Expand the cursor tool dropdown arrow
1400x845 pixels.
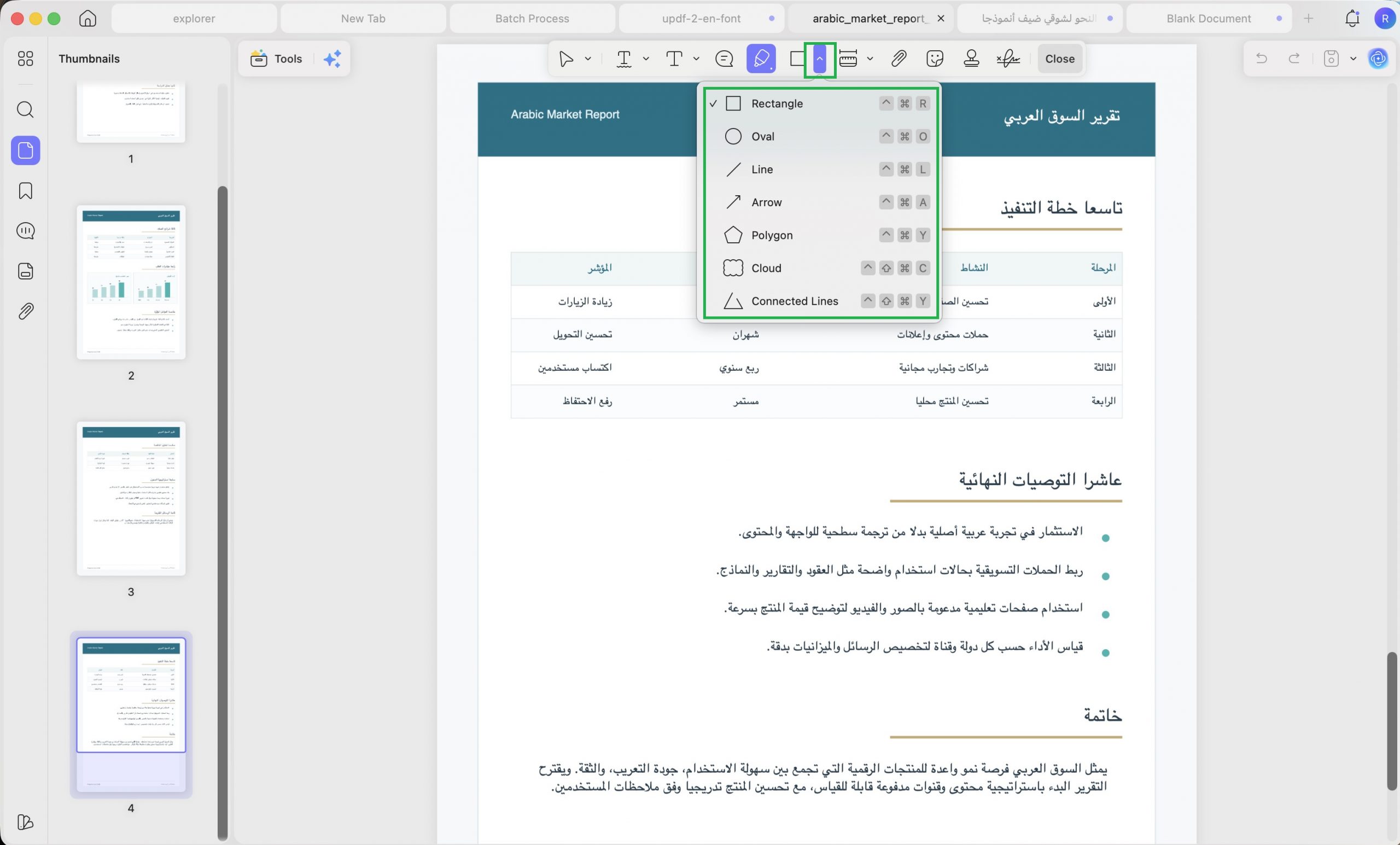click(588, 59)
